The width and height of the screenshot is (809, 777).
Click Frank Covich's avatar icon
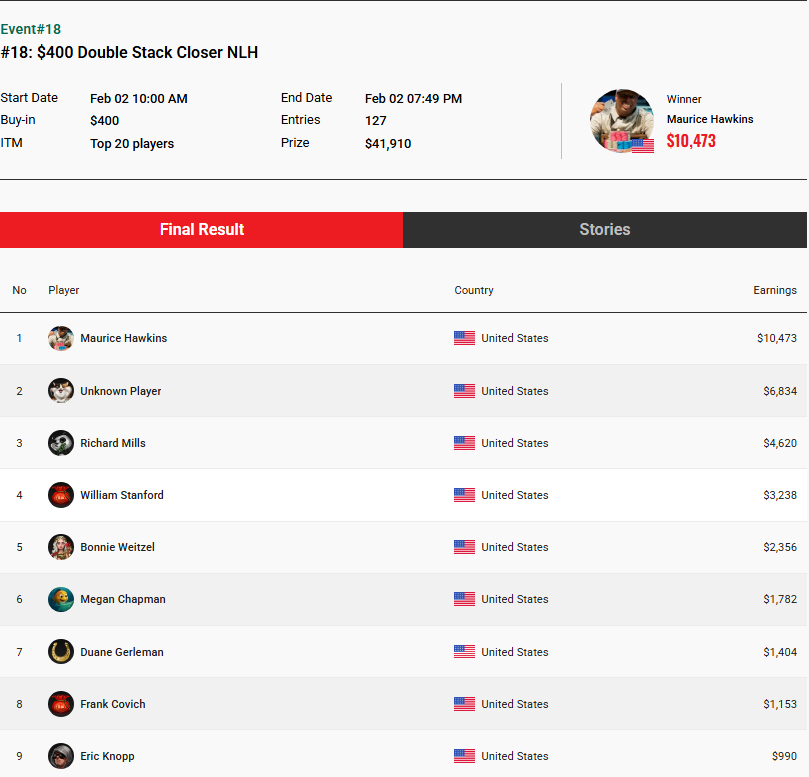click(61, 704)
